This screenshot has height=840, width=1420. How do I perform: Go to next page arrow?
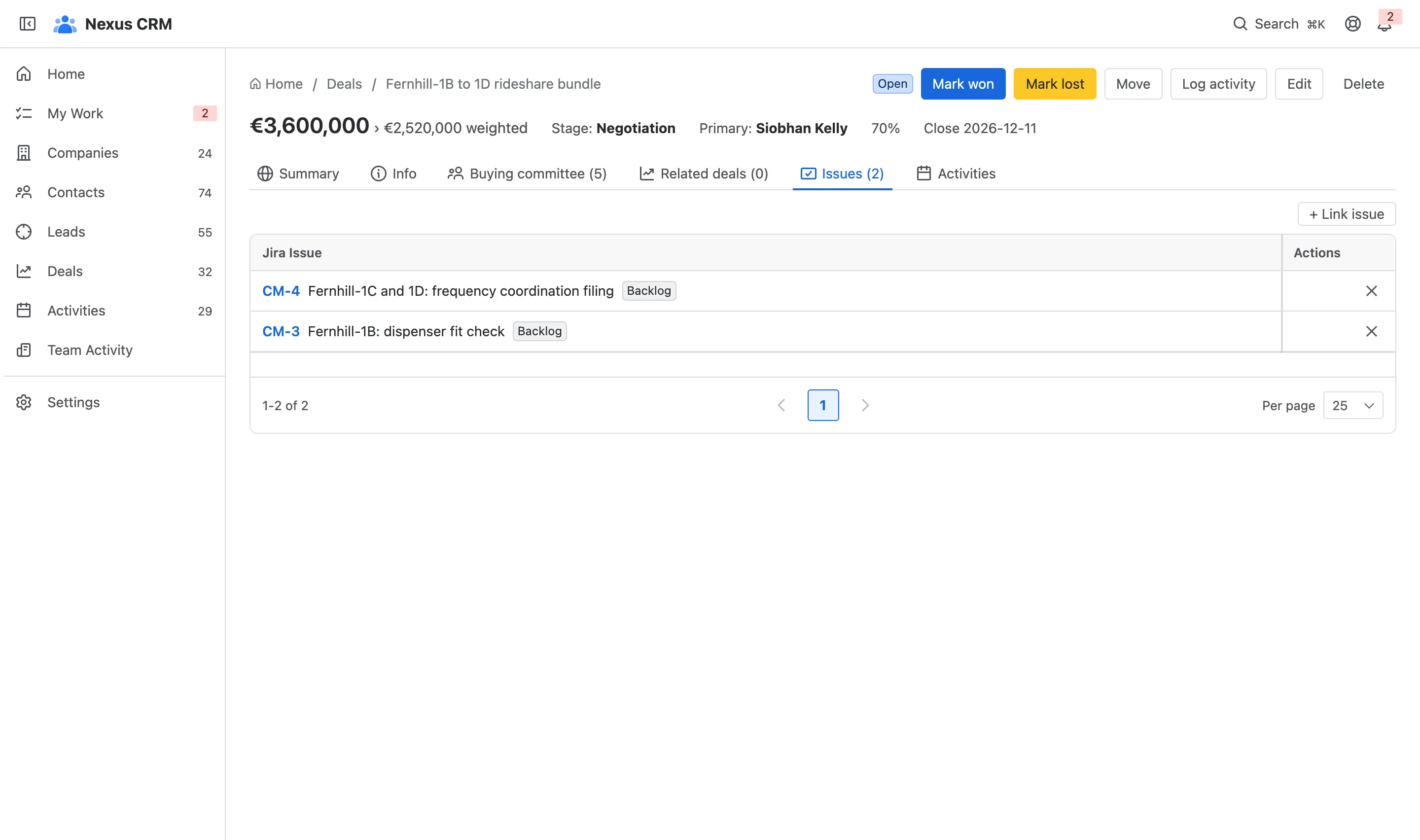865,405
